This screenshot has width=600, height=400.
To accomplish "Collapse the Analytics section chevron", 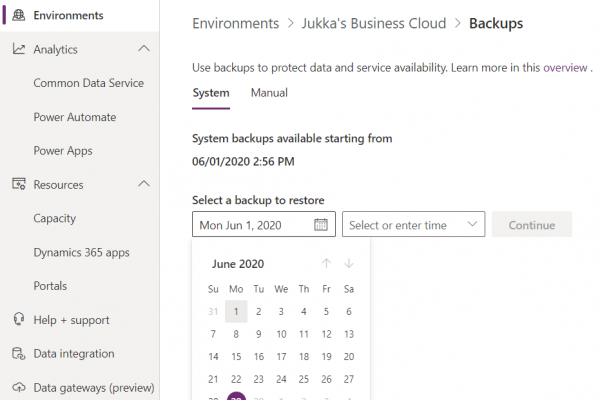I will [x=144, y=49].
